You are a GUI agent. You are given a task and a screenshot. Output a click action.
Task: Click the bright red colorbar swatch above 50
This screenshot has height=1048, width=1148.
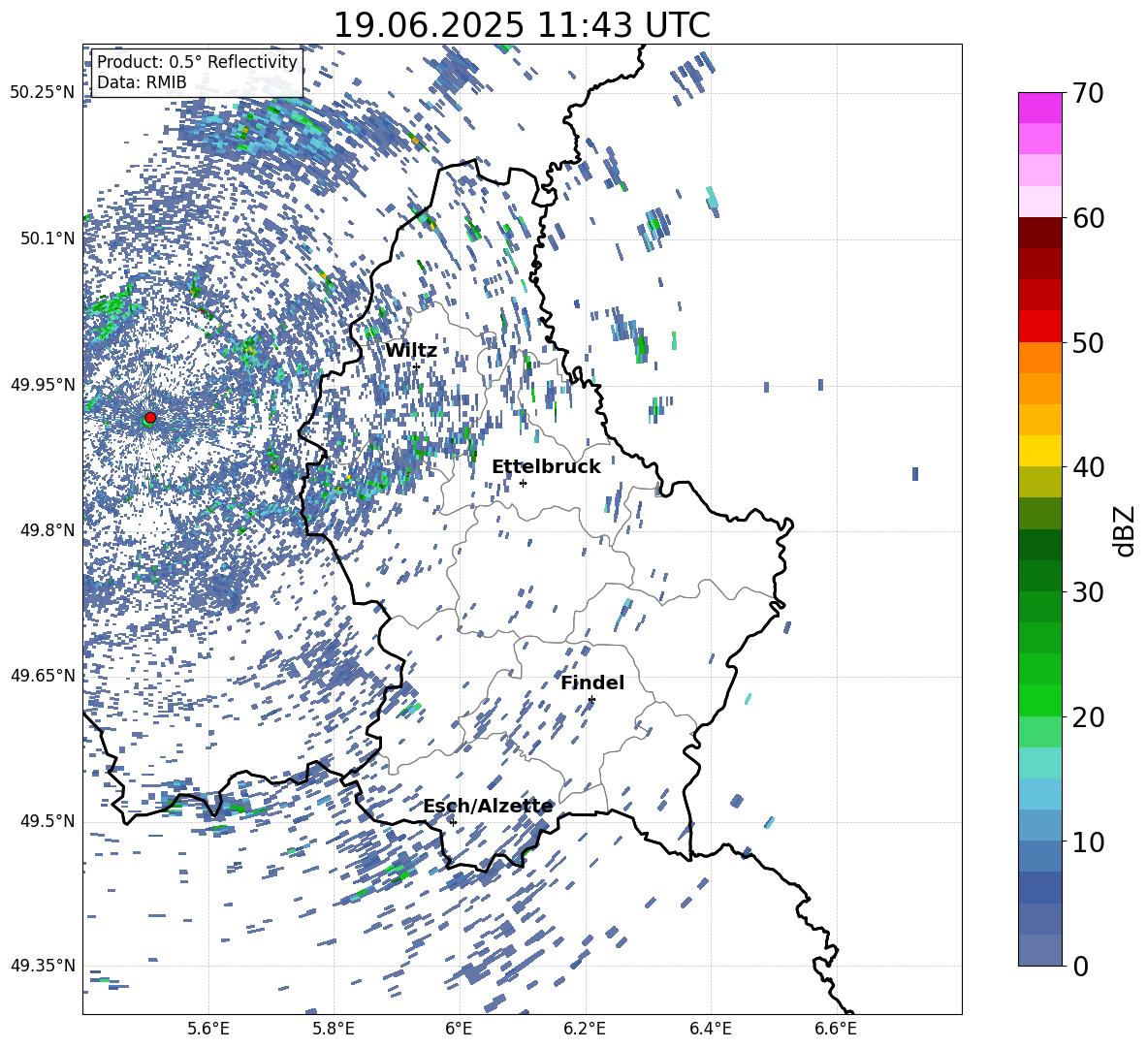pyautogui.click(x=1039, y=327)
